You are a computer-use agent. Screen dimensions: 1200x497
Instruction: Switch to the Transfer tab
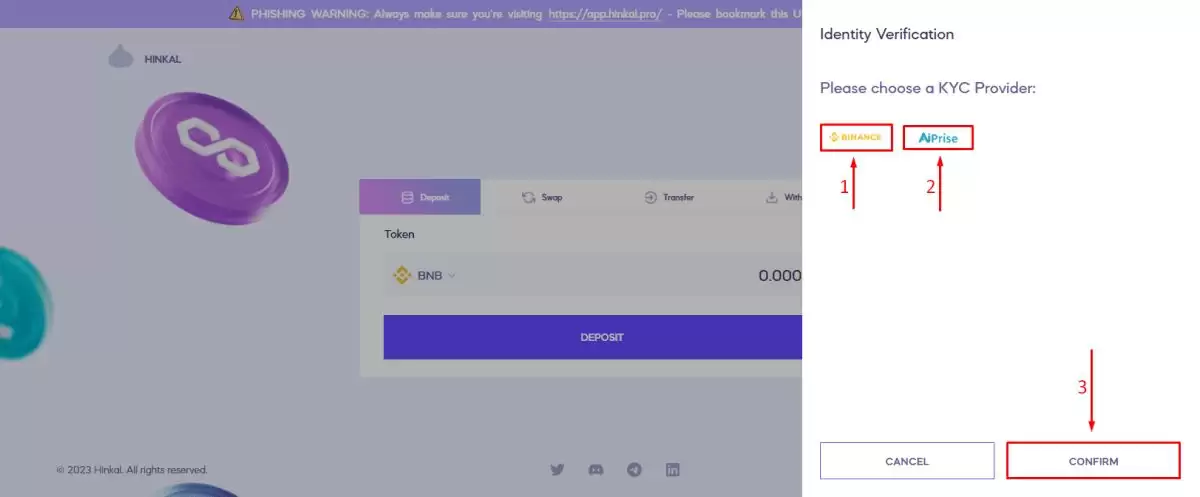point(668,197)
